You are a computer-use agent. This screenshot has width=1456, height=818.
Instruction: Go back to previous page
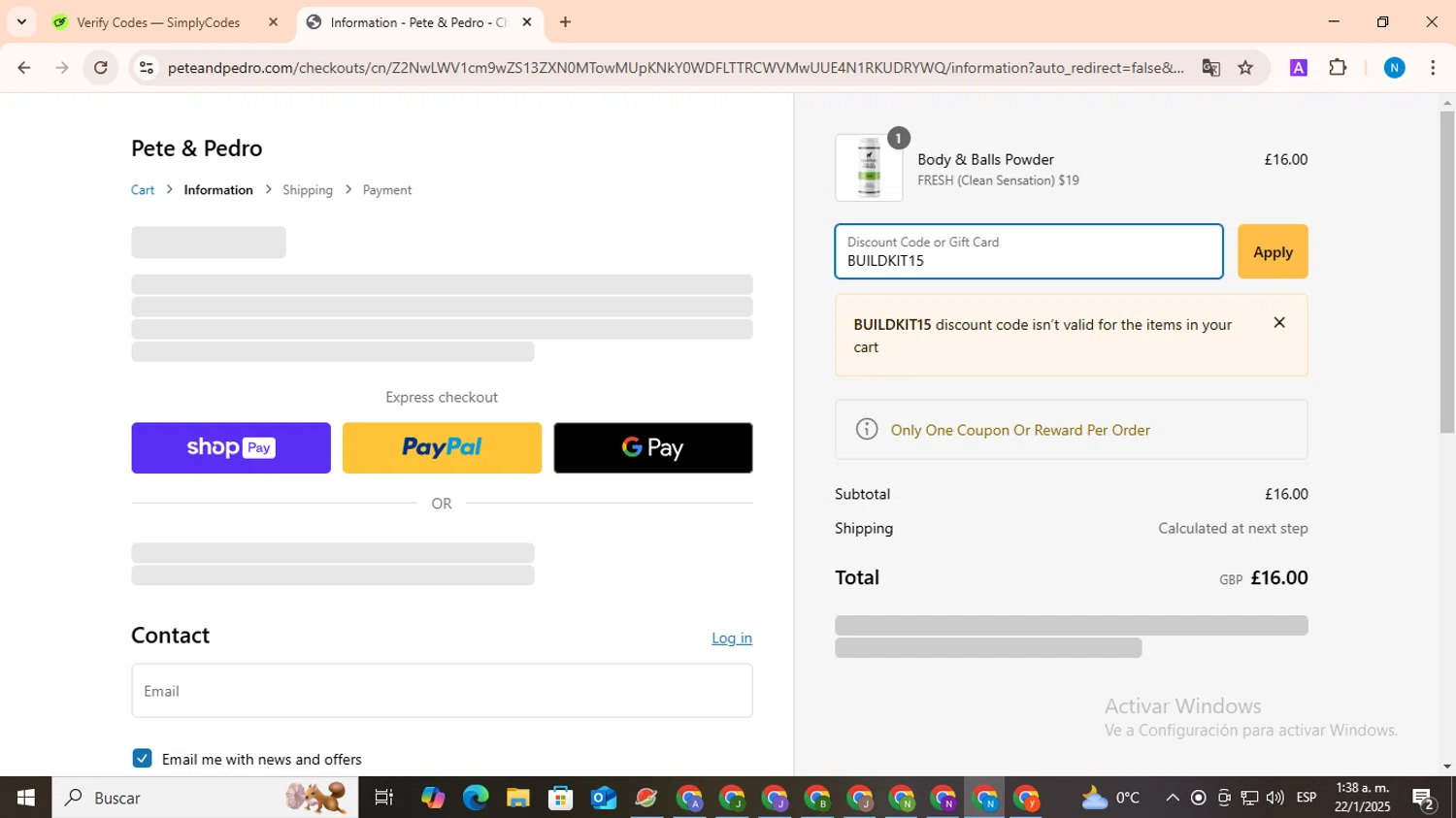pos(24,67)
